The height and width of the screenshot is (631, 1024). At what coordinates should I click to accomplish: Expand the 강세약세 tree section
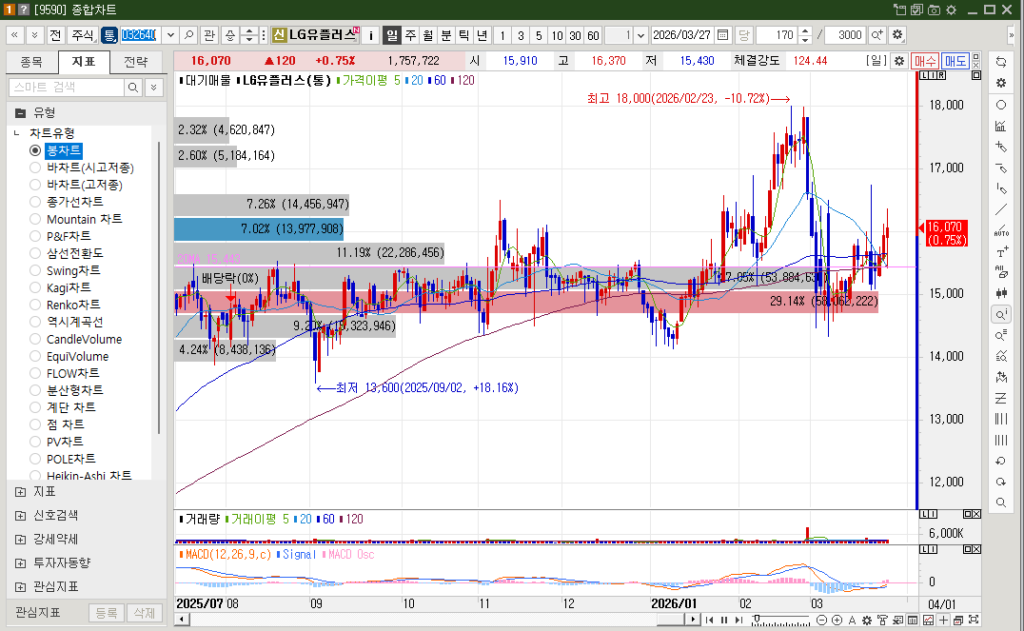[x=21, y=539]
